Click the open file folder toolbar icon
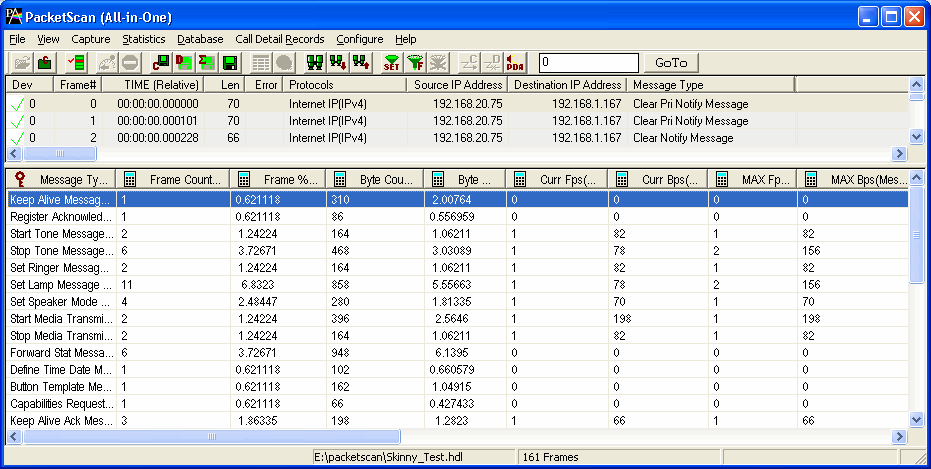 point(22,62)
